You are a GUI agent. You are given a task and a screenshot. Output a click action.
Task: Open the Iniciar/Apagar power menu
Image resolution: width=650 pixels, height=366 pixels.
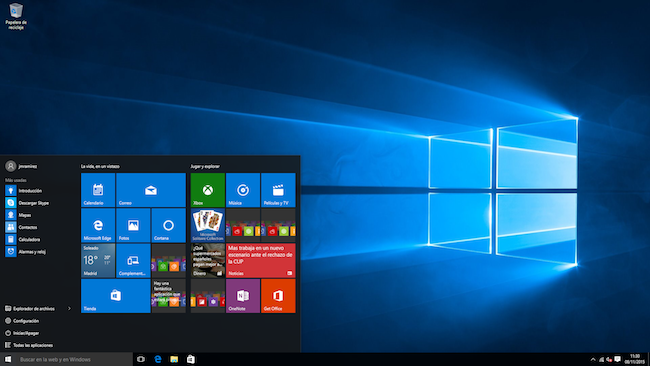tap(22, 333)
